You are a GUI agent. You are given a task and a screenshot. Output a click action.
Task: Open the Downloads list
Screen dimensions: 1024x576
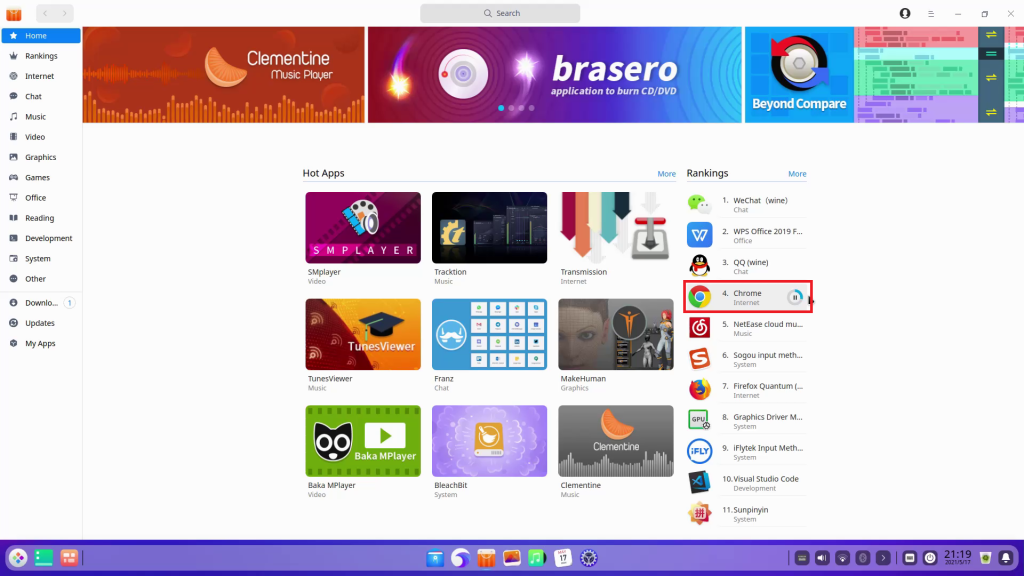40,302
